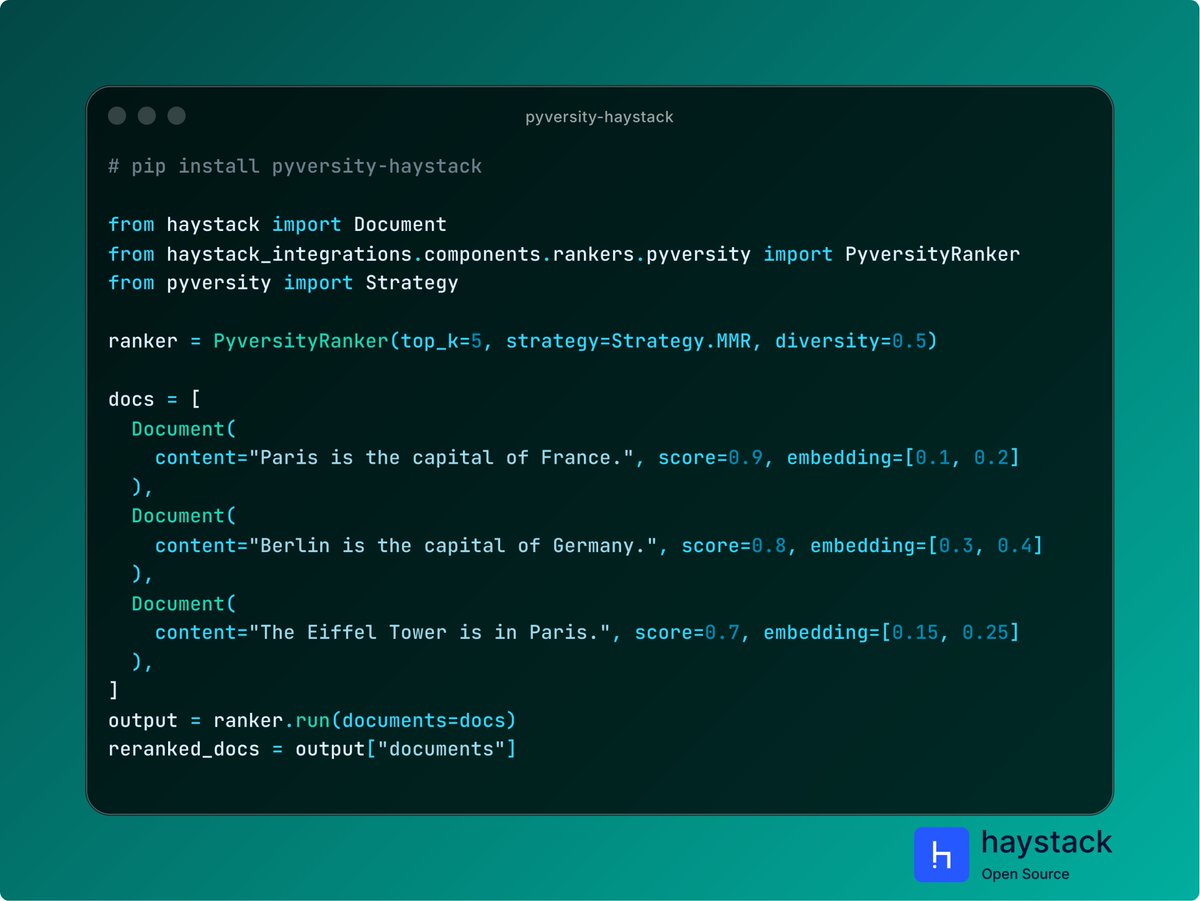The width and height of the screenshot is (1200, 901).
Task: Click the line 'from haystack import Document'
Action: pos(277,224)
